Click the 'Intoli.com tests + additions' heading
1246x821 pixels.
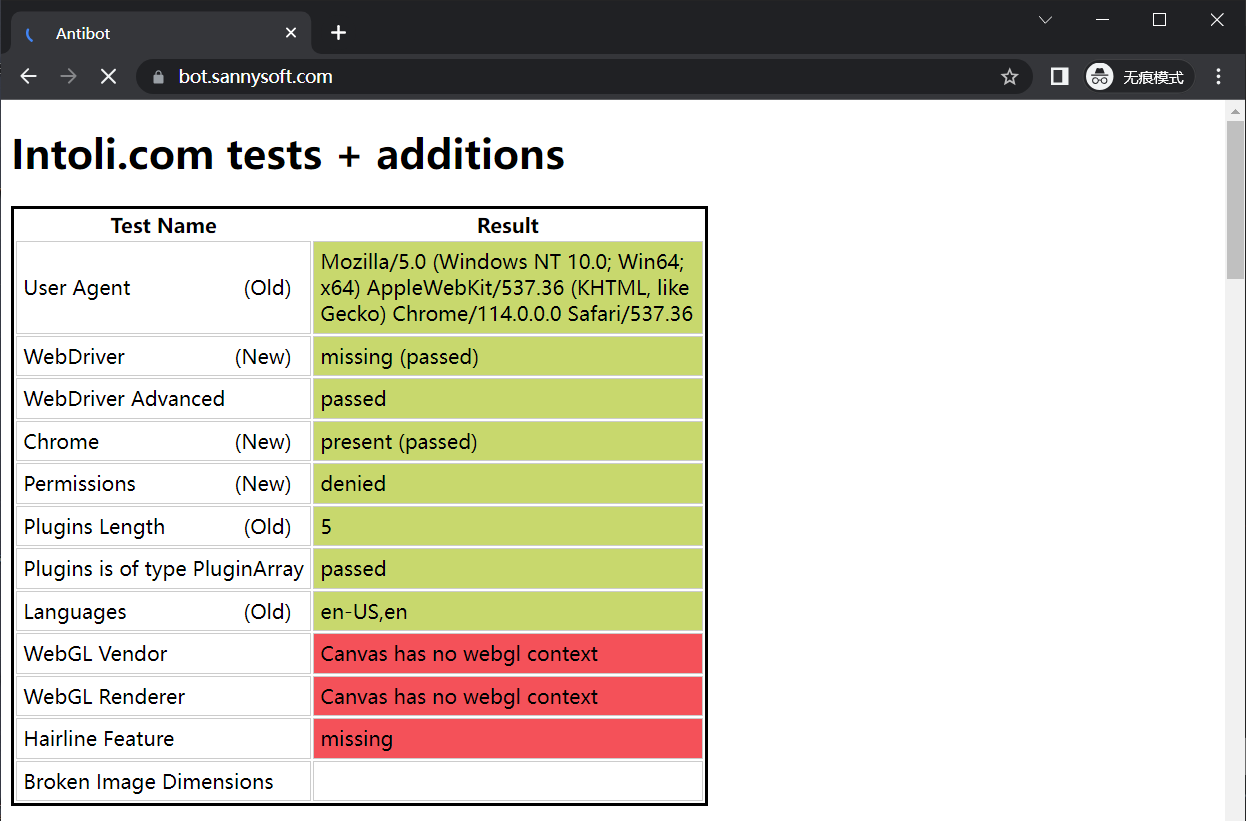pos(288,155)
